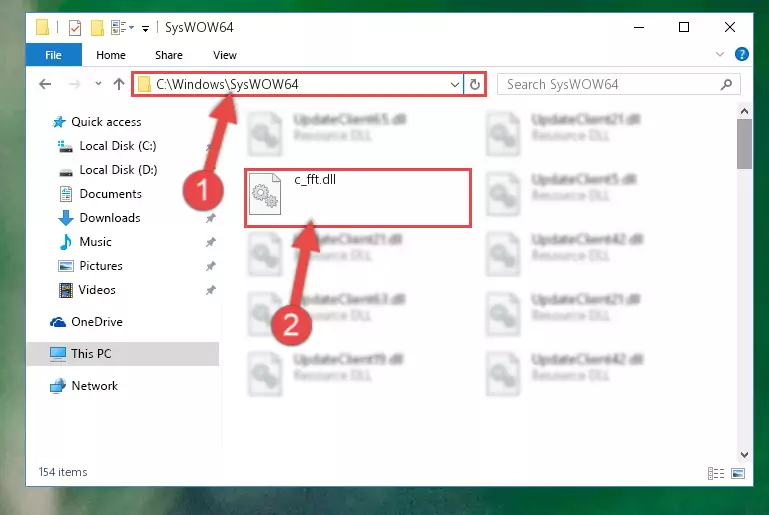Image resolution: width=769 pixels, height=515 pixels.
Task: Click the Music note icon
Action: pyautogui.click(x=65, y=242)
